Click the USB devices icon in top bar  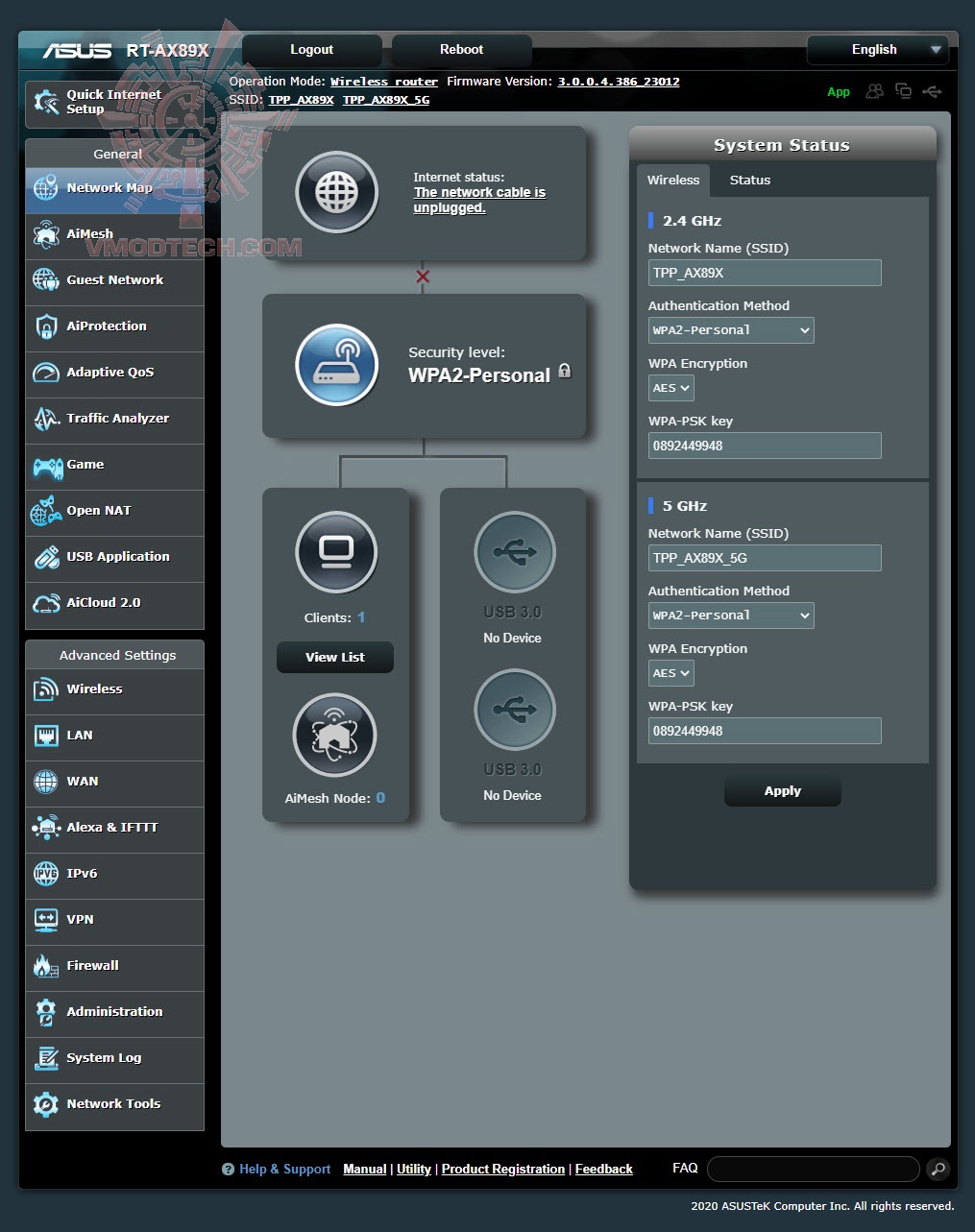932,91
